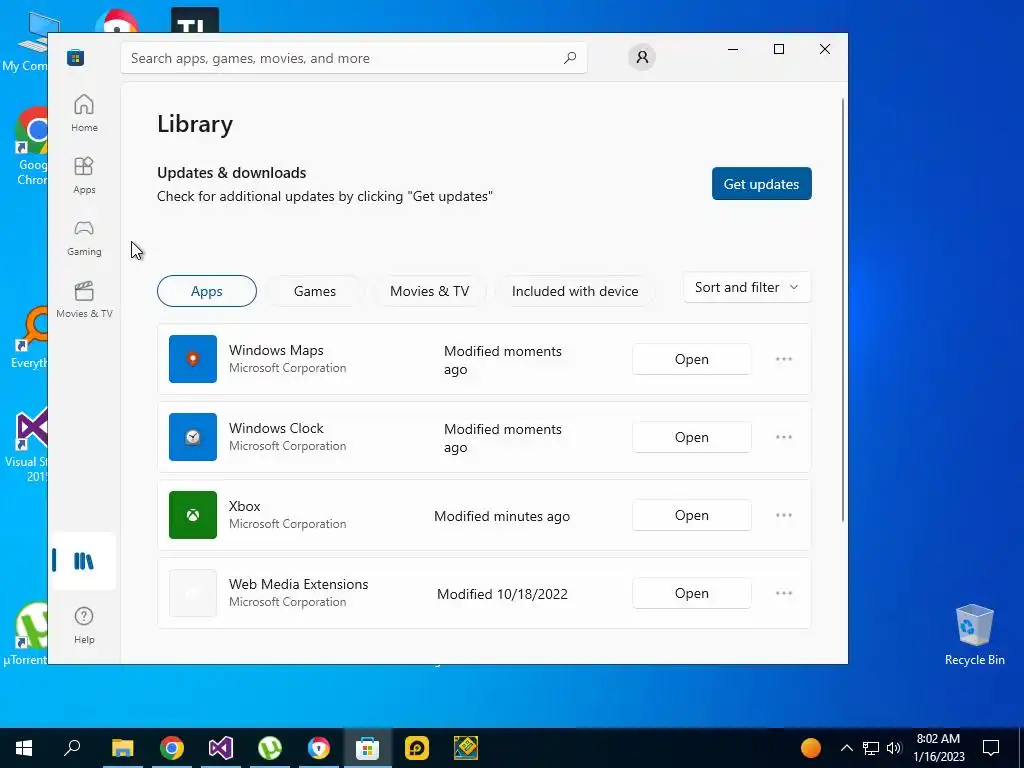
Task: Click the Microsoft Store taskbar icon
Action: [368, 748]
